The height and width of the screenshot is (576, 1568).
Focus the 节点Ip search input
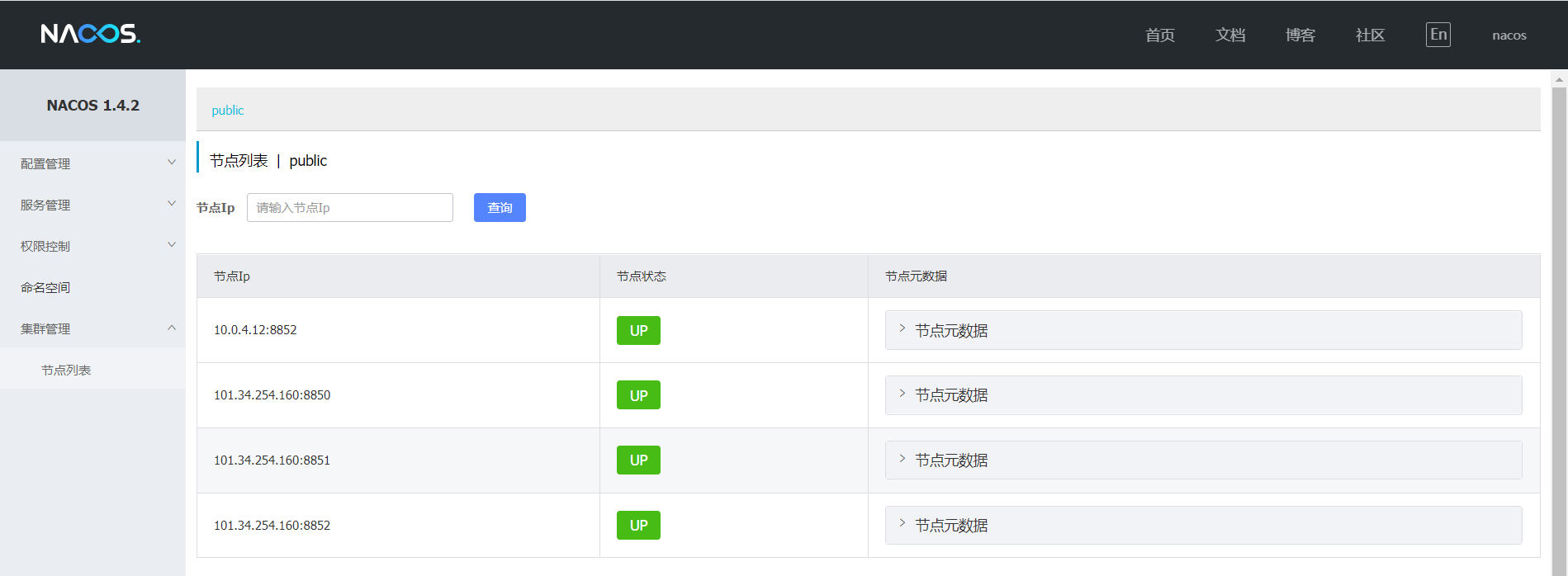350,208
